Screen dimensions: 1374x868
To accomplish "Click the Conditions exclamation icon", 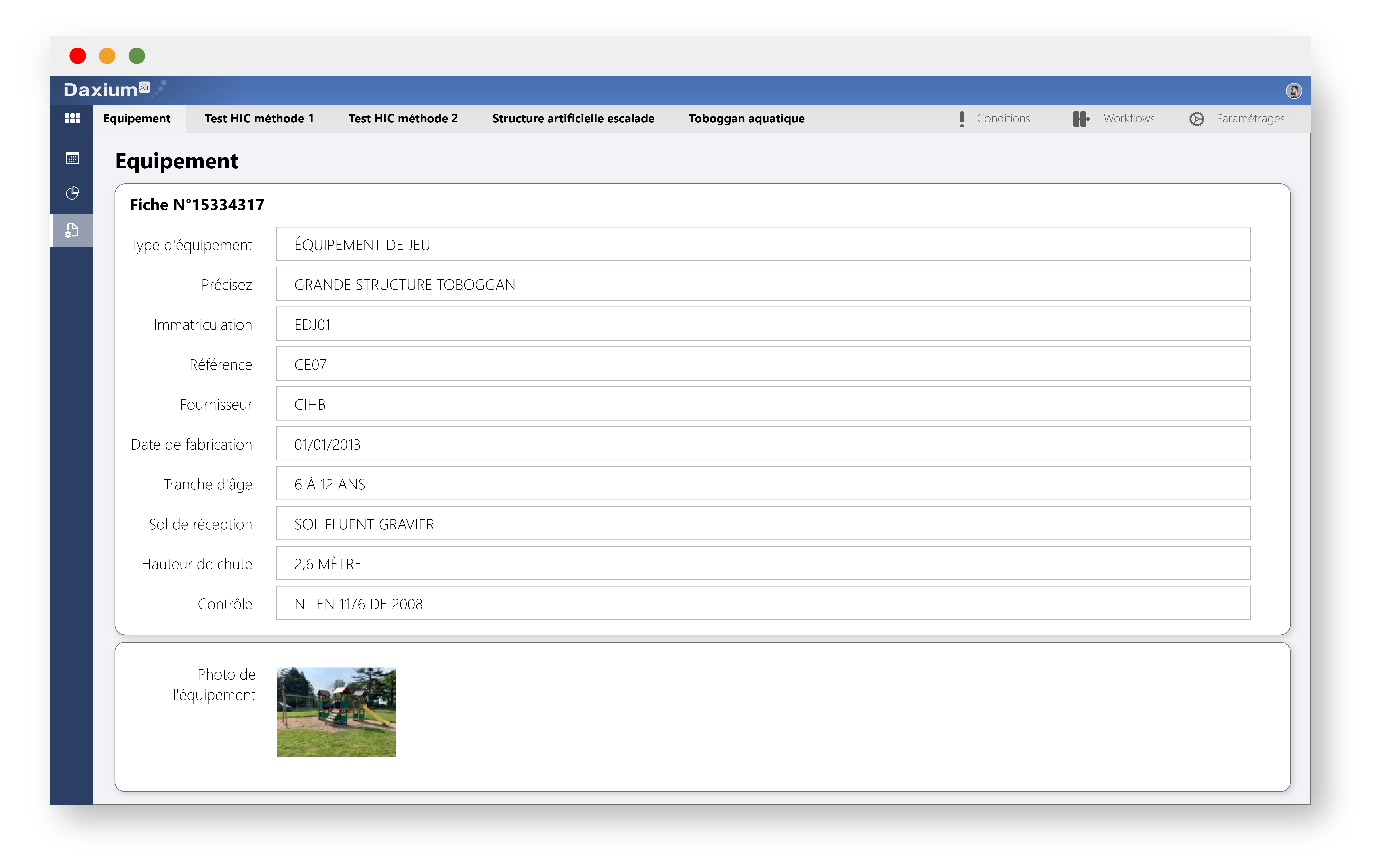I will [962, 119].
